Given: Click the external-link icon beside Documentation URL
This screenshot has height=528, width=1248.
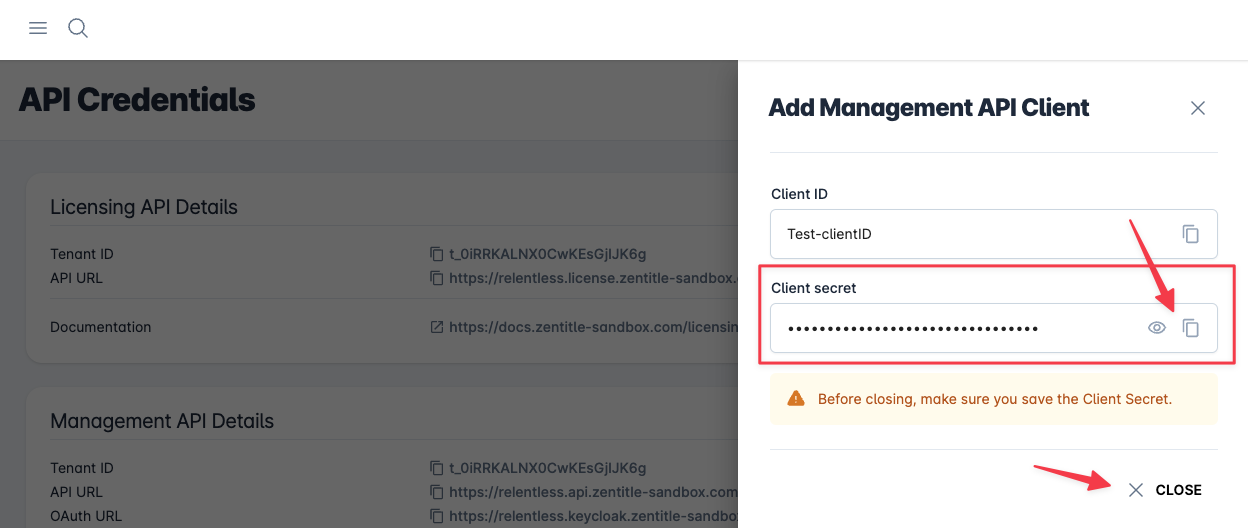Looking at the screenshot, I should coord(436,327).
